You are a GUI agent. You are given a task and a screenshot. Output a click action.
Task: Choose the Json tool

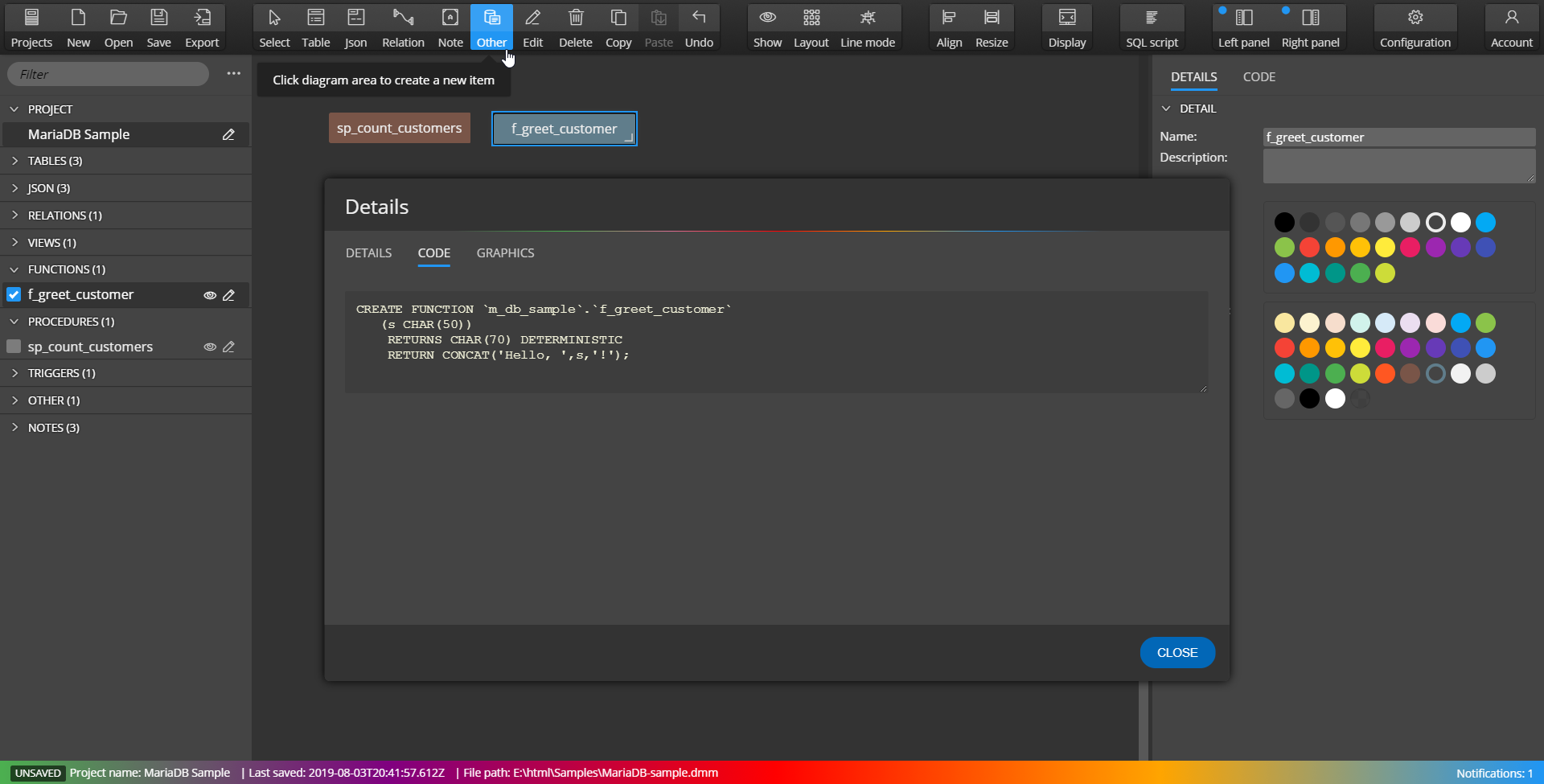[355, 28]
